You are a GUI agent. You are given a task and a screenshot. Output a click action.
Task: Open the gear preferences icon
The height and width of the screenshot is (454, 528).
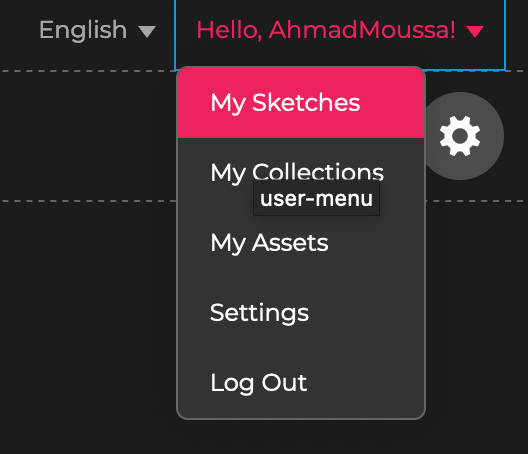coord(460,136)
